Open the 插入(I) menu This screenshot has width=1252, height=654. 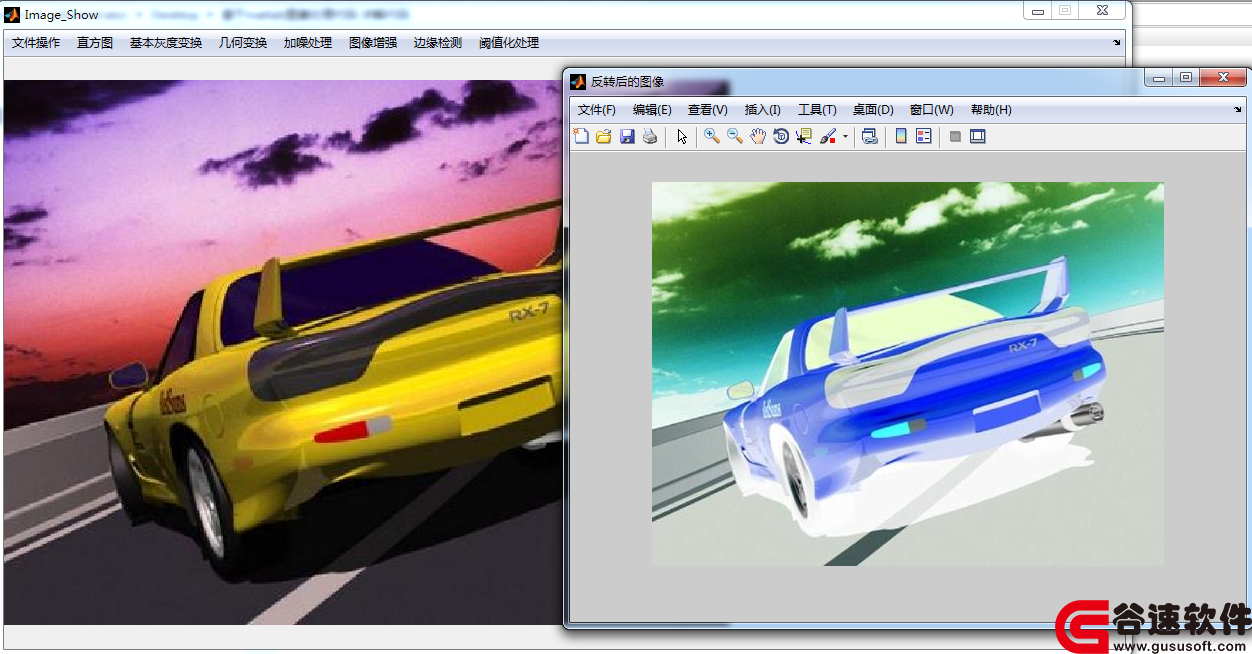tap(763, 110)
